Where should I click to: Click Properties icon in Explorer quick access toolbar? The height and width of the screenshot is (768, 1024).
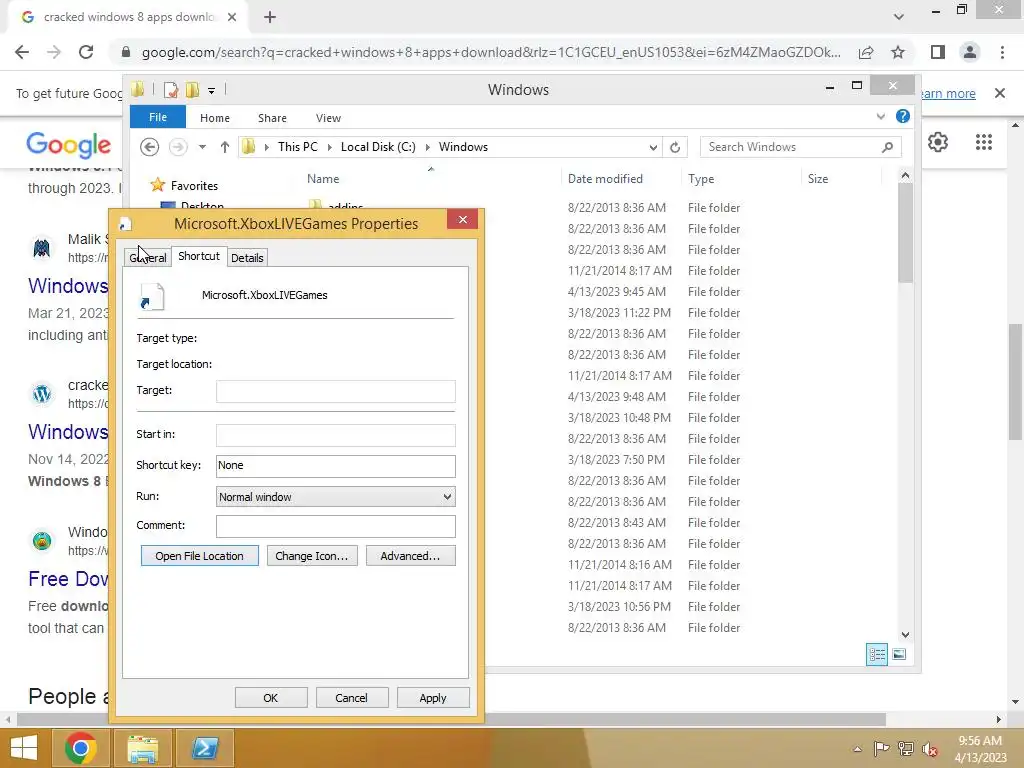point(171,90)
